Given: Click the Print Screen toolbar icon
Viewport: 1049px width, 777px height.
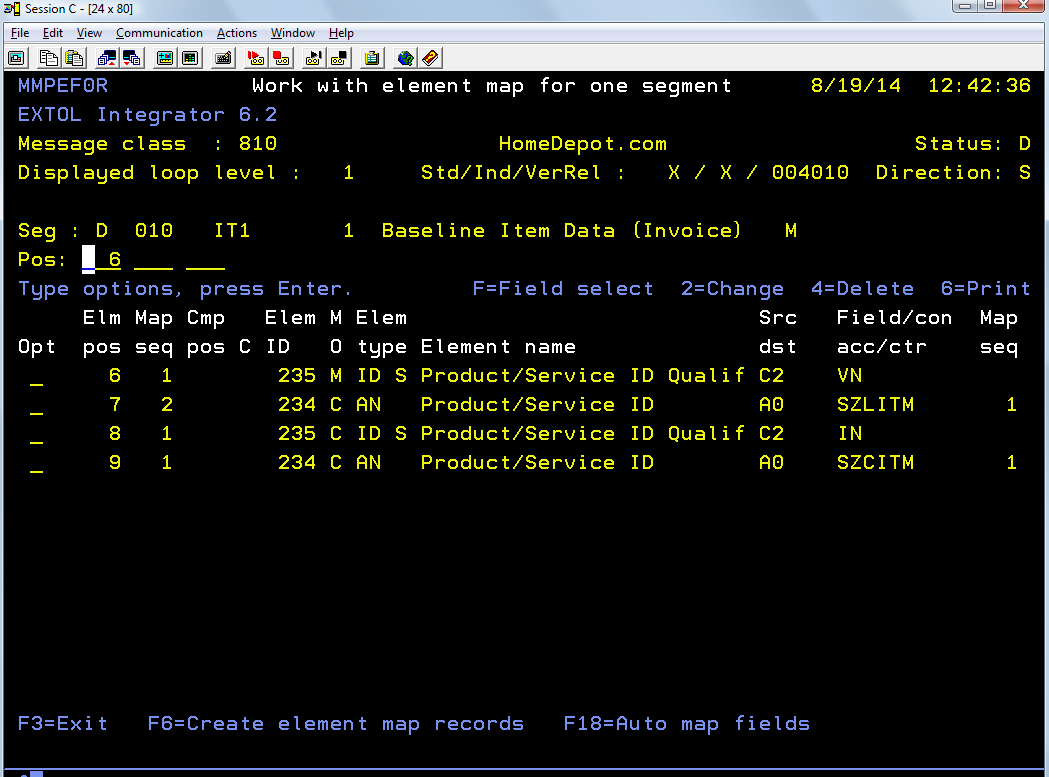Looking at the screenshot, I should point(16,58).
